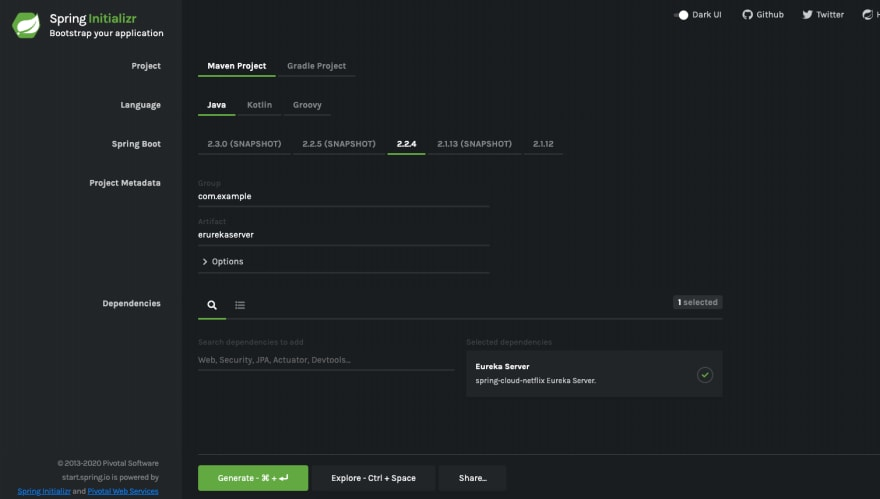
Task: Click the Twitter bird icon
Action: pyautogui.click(x=807, y=15)
